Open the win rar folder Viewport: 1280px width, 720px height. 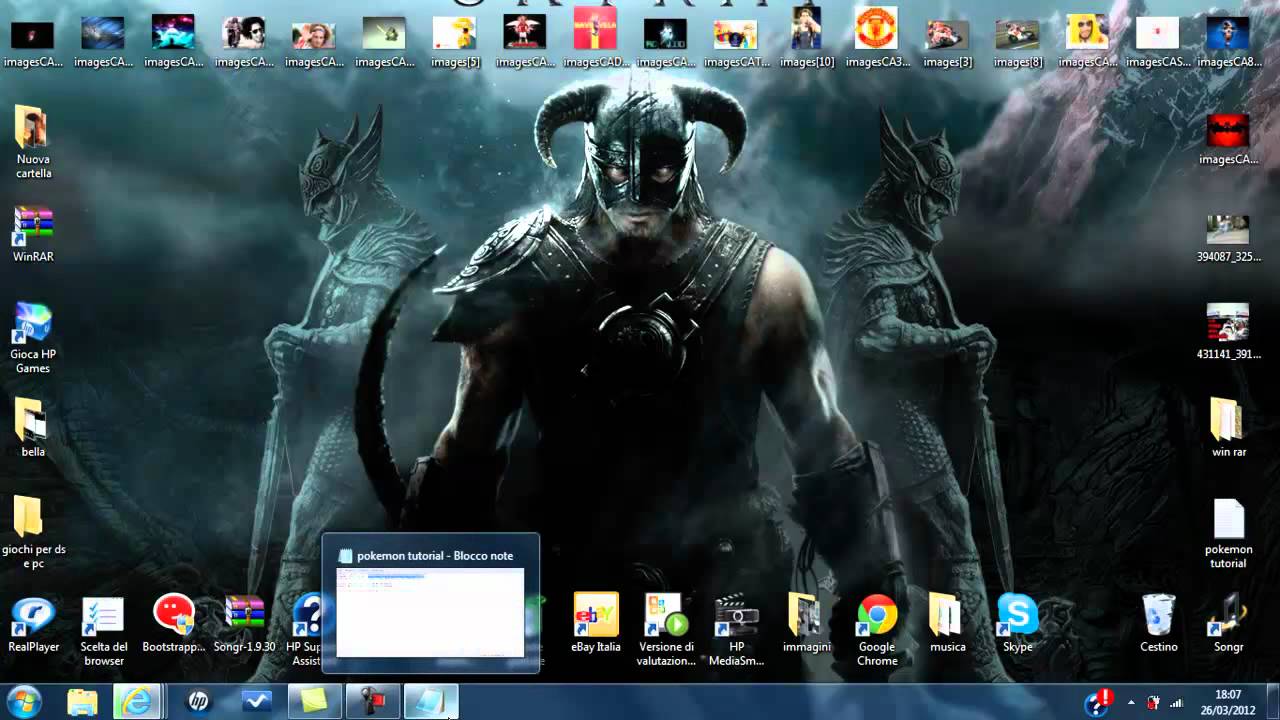coord(1228,428)
